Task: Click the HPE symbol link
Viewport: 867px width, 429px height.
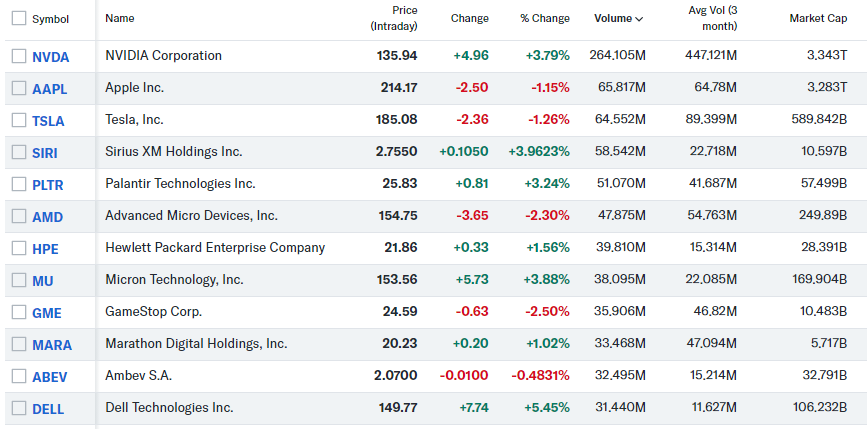Action: coord(46,248)
